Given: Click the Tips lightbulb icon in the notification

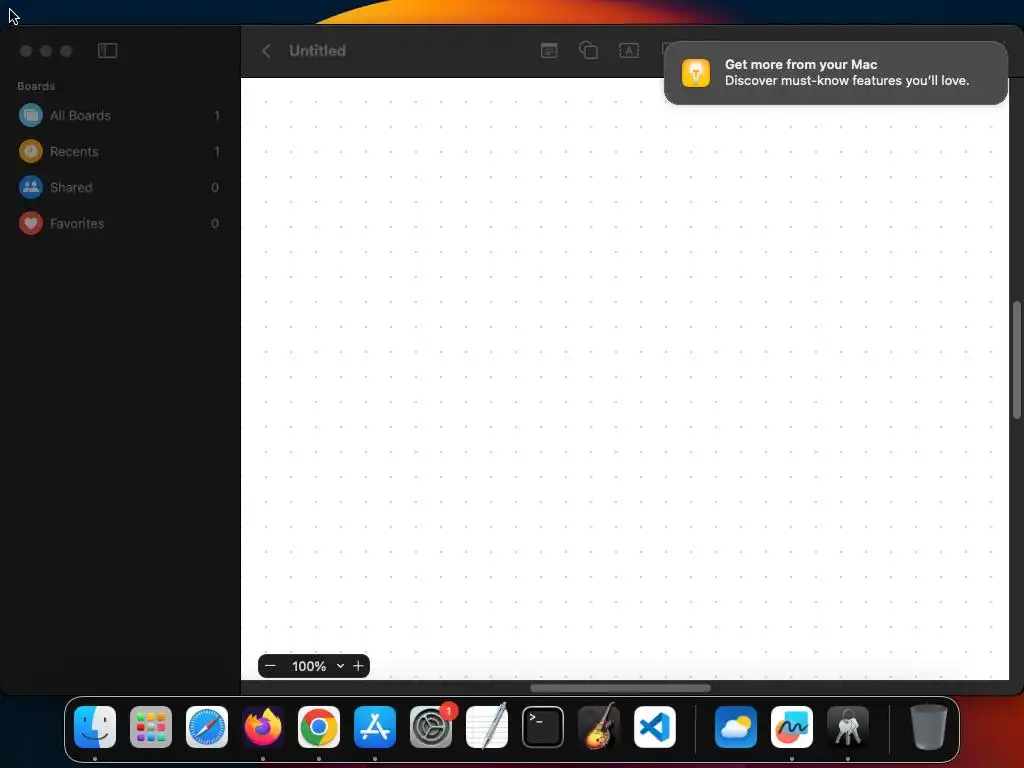Looking at the screenshot, I should [696, 72].
